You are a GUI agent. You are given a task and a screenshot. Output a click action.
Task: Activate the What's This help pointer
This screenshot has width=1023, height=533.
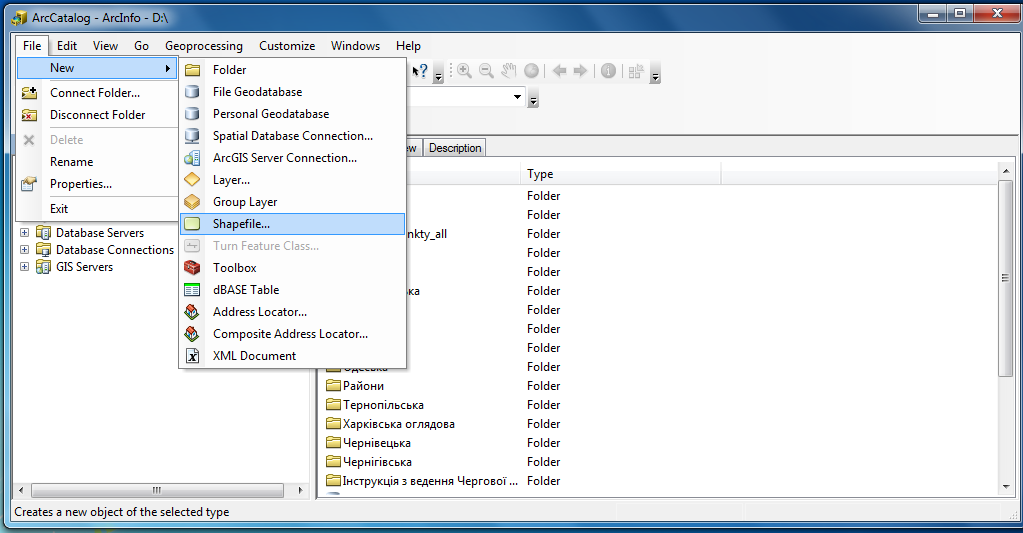(420, 70)
